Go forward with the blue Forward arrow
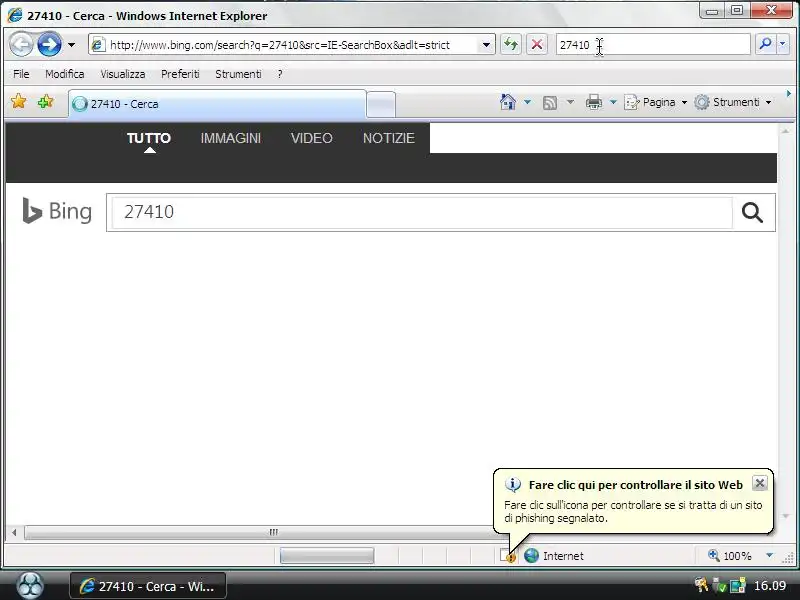Viewport: 800px width, 600px height. [49, 45]
